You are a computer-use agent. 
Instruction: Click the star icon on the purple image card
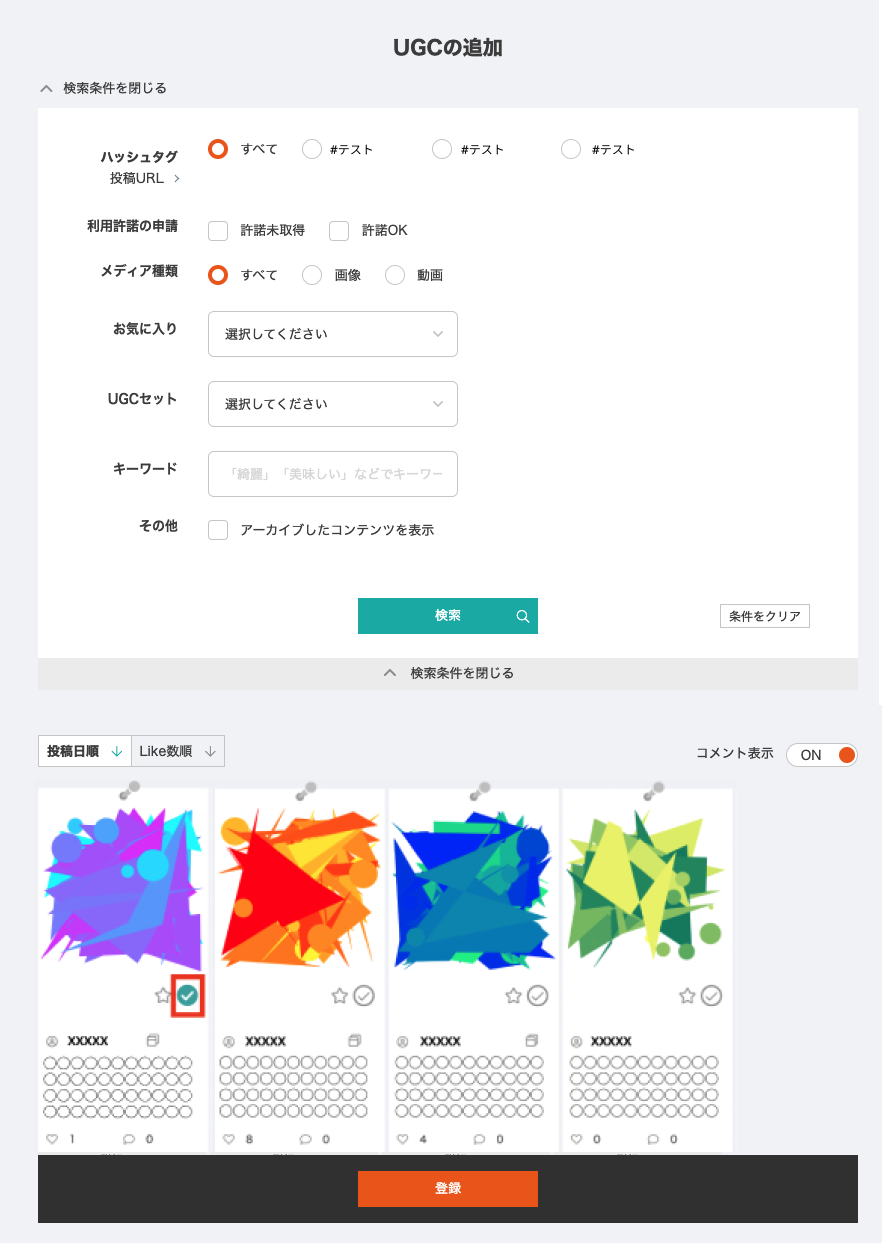click(163, 995)
